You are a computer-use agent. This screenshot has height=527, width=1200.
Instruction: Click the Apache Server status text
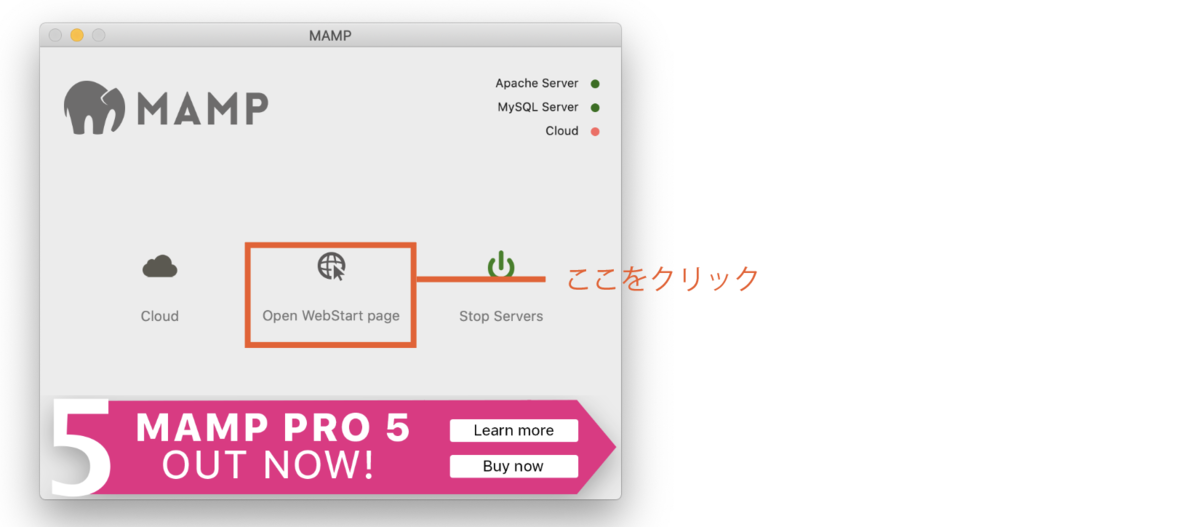(537, 84)
